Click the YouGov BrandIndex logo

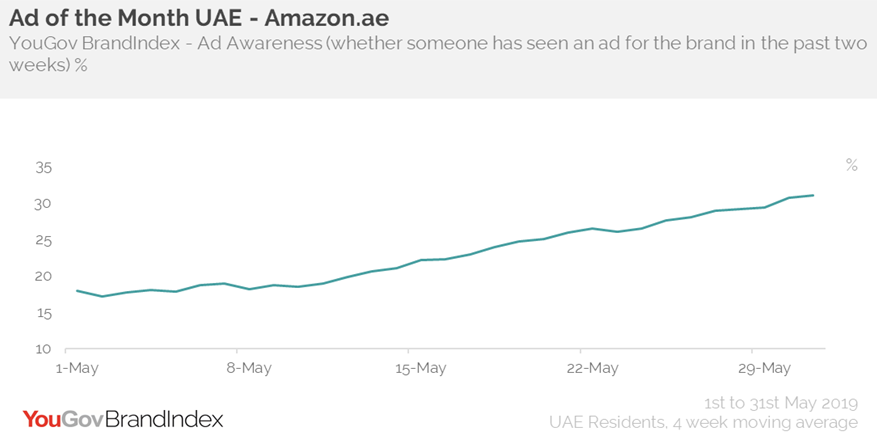click(123, 418)
